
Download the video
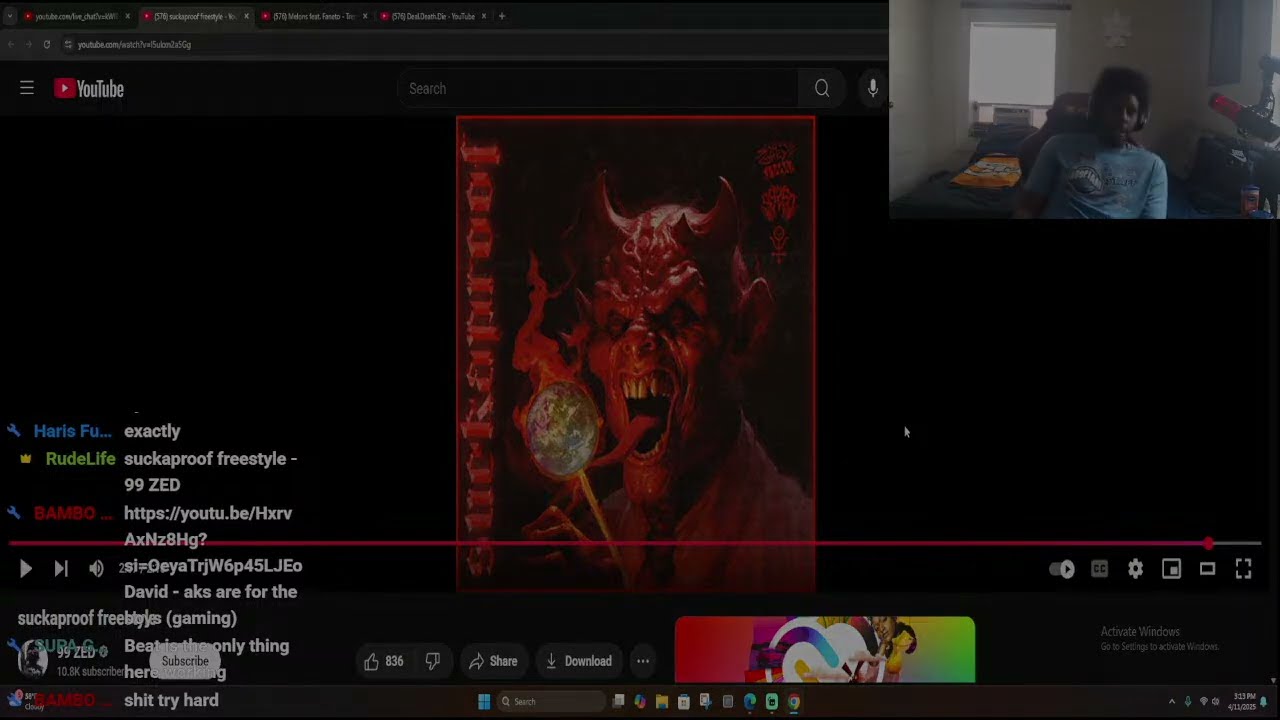click(578, 661)
